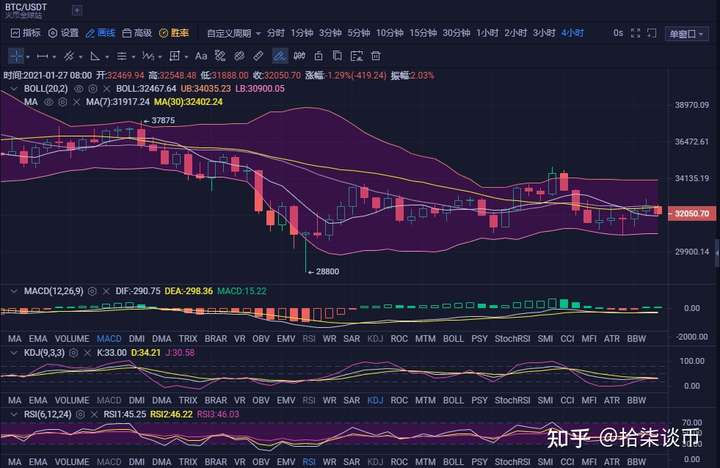Screen dimensions: 720x468
Task: Lock drawings with the padlock icon
Action: pyautogui.click(x=319, y=56)
